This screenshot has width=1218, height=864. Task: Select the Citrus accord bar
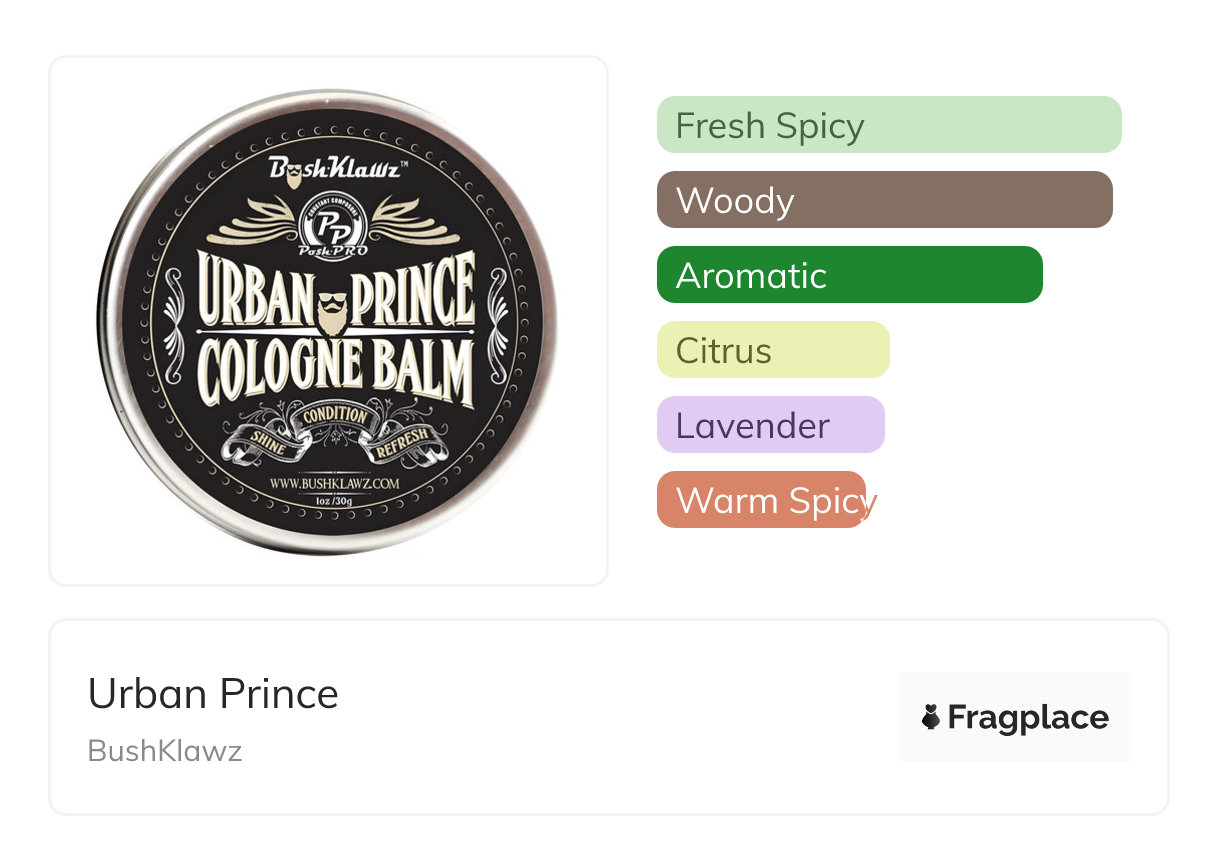click(773, 350)
